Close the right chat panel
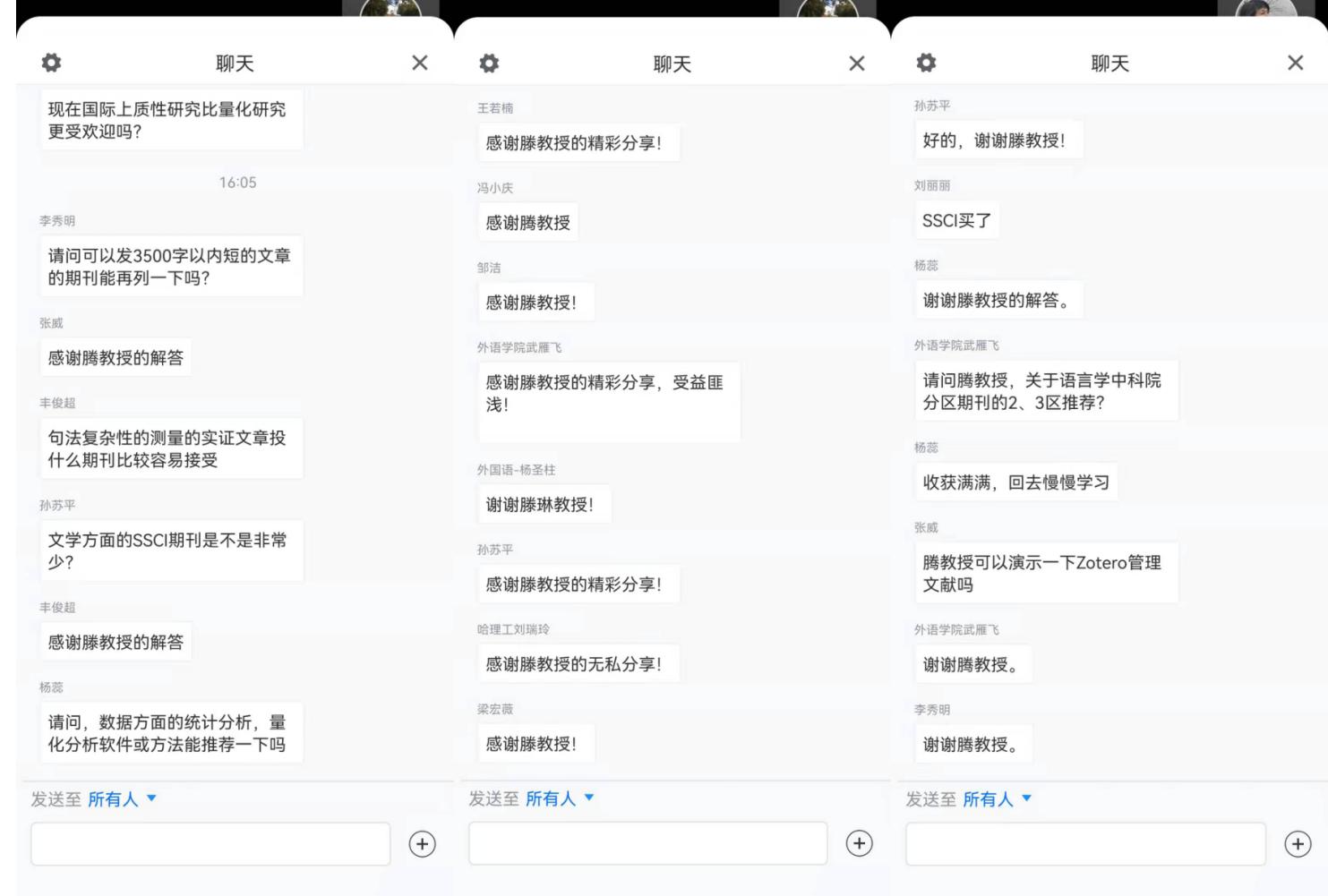 click(x=1295, y=63)
